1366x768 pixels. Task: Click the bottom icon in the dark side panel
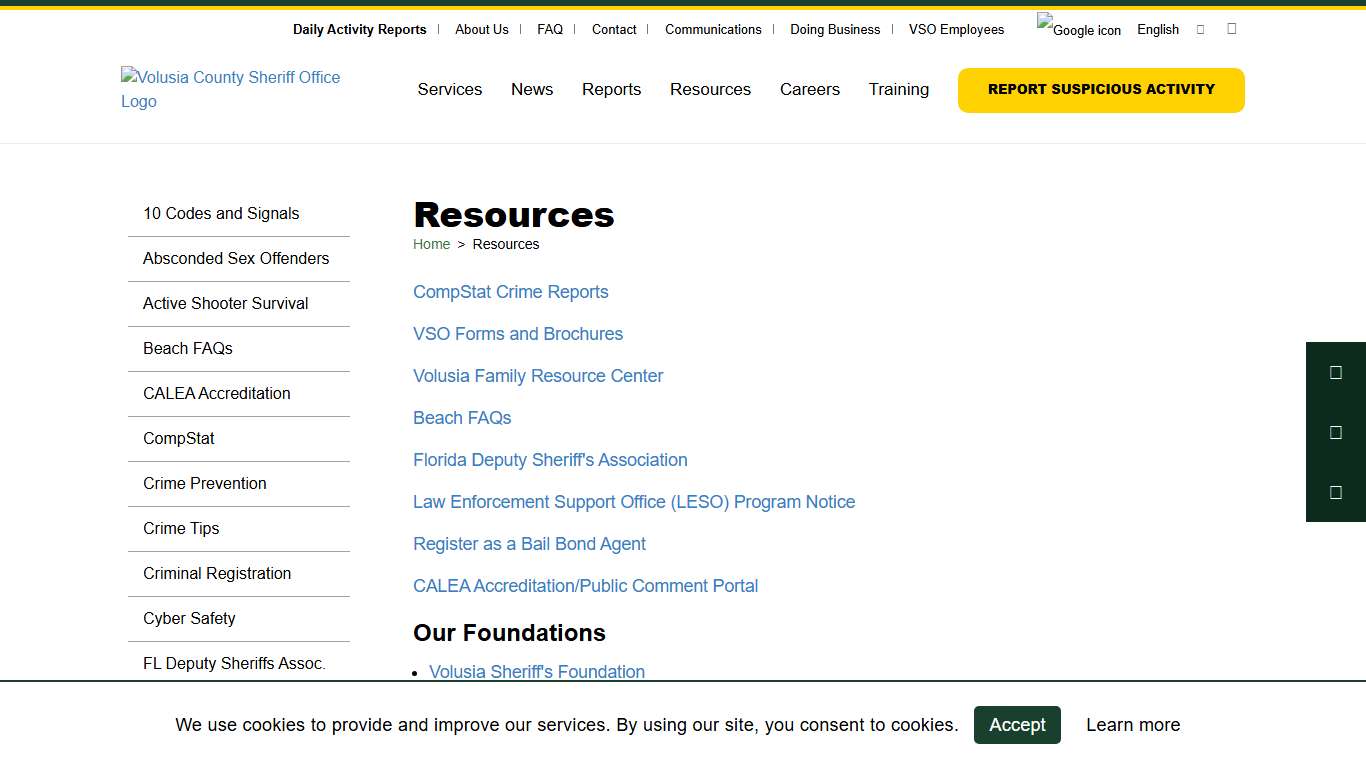point(1336,492)
